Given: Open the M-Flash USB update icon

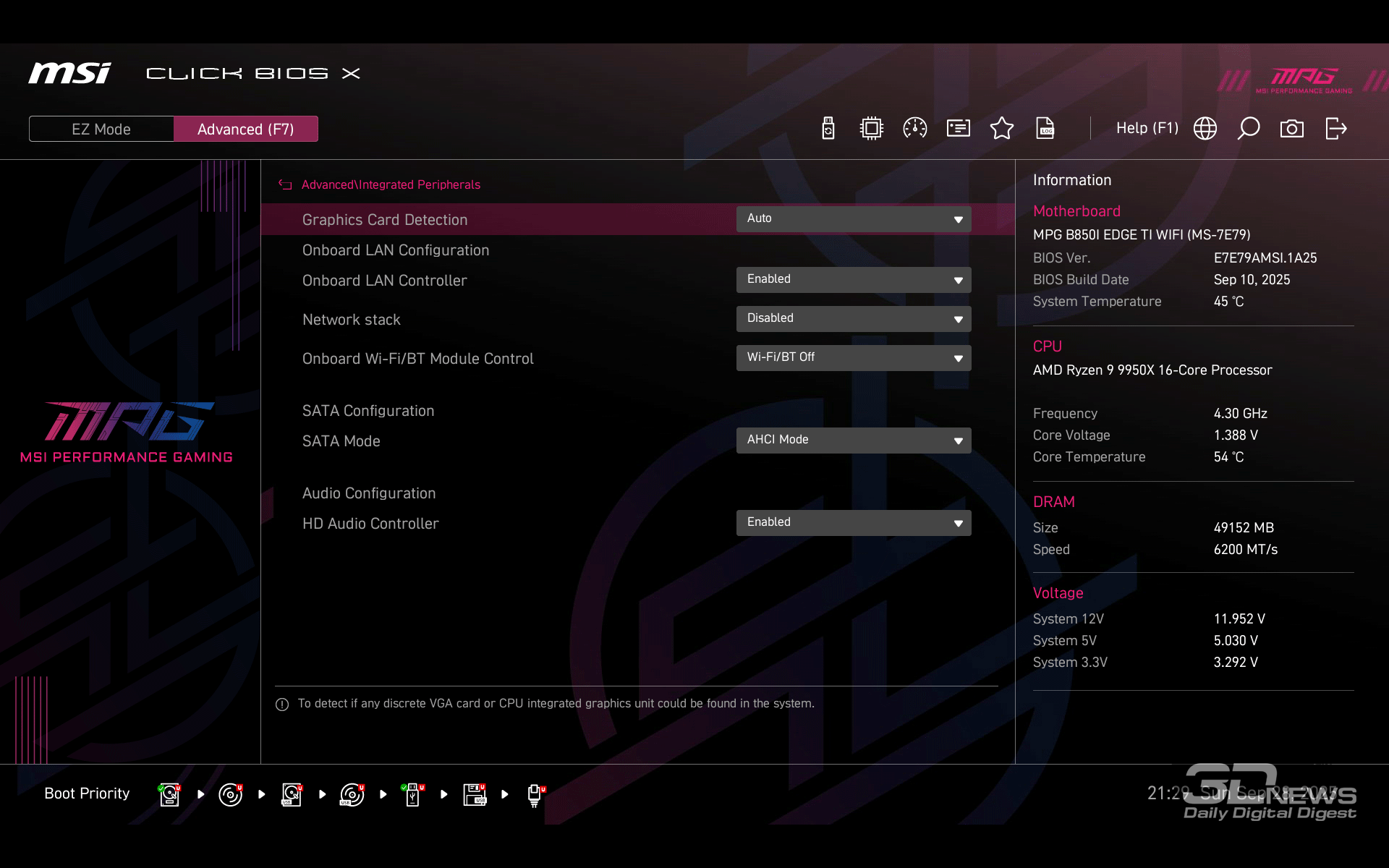Looking at the screenshot, I should point(828,129).
